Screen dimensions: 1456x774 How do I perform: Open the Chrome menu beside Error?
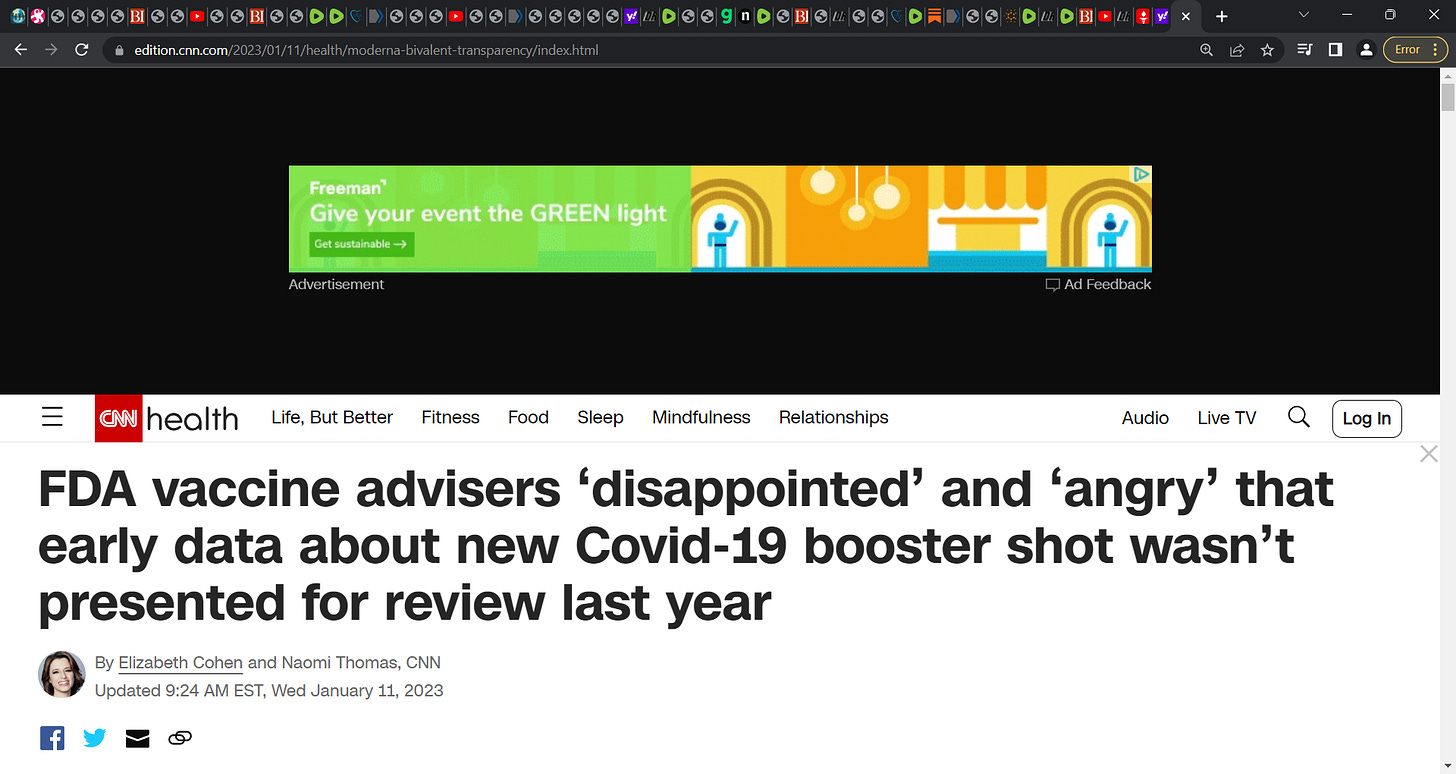click(1437, 49)
